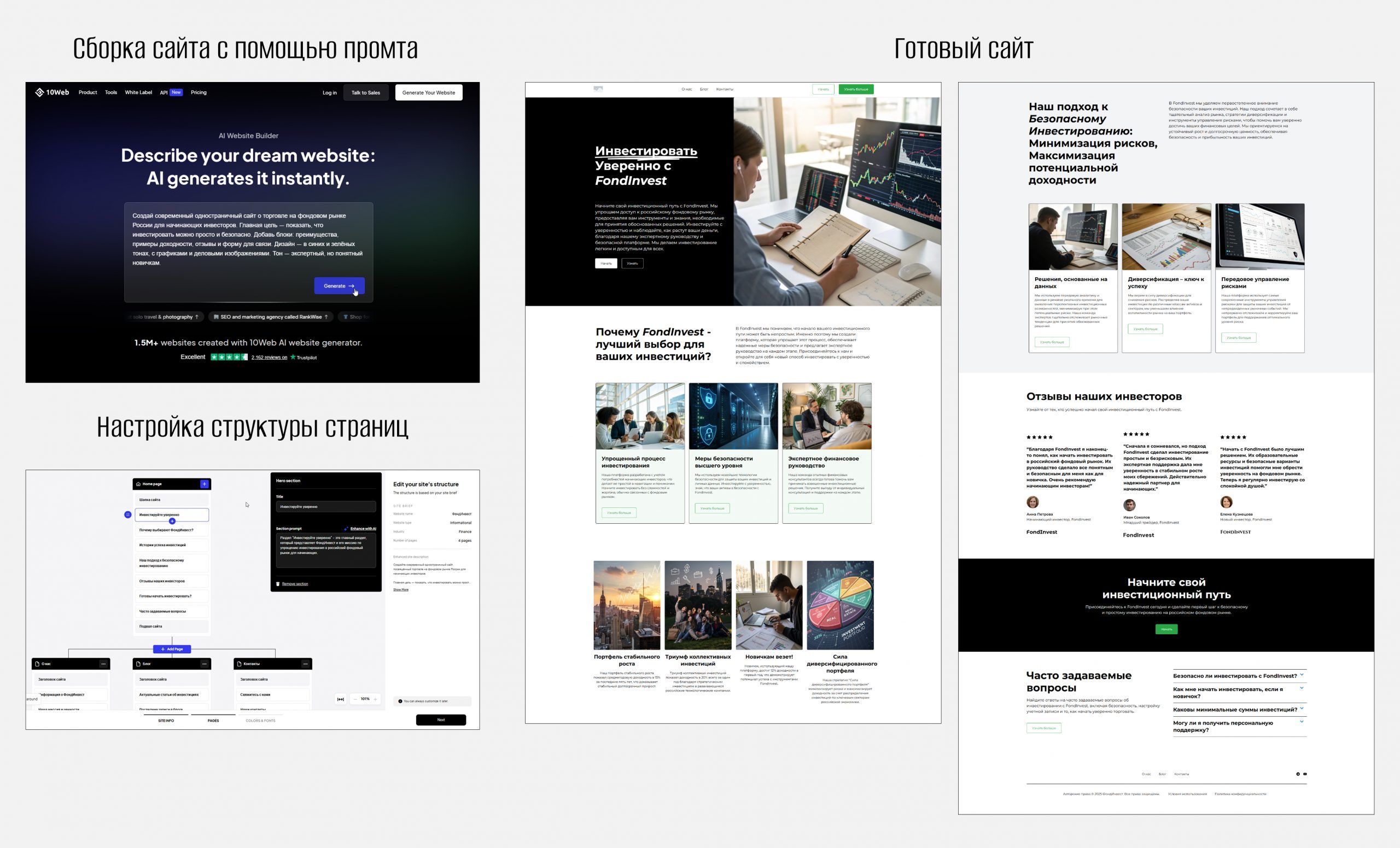Decrease the 101% zoom with the minus control
This screenshot has height=848, width=1400.
(x=355, y=700)
